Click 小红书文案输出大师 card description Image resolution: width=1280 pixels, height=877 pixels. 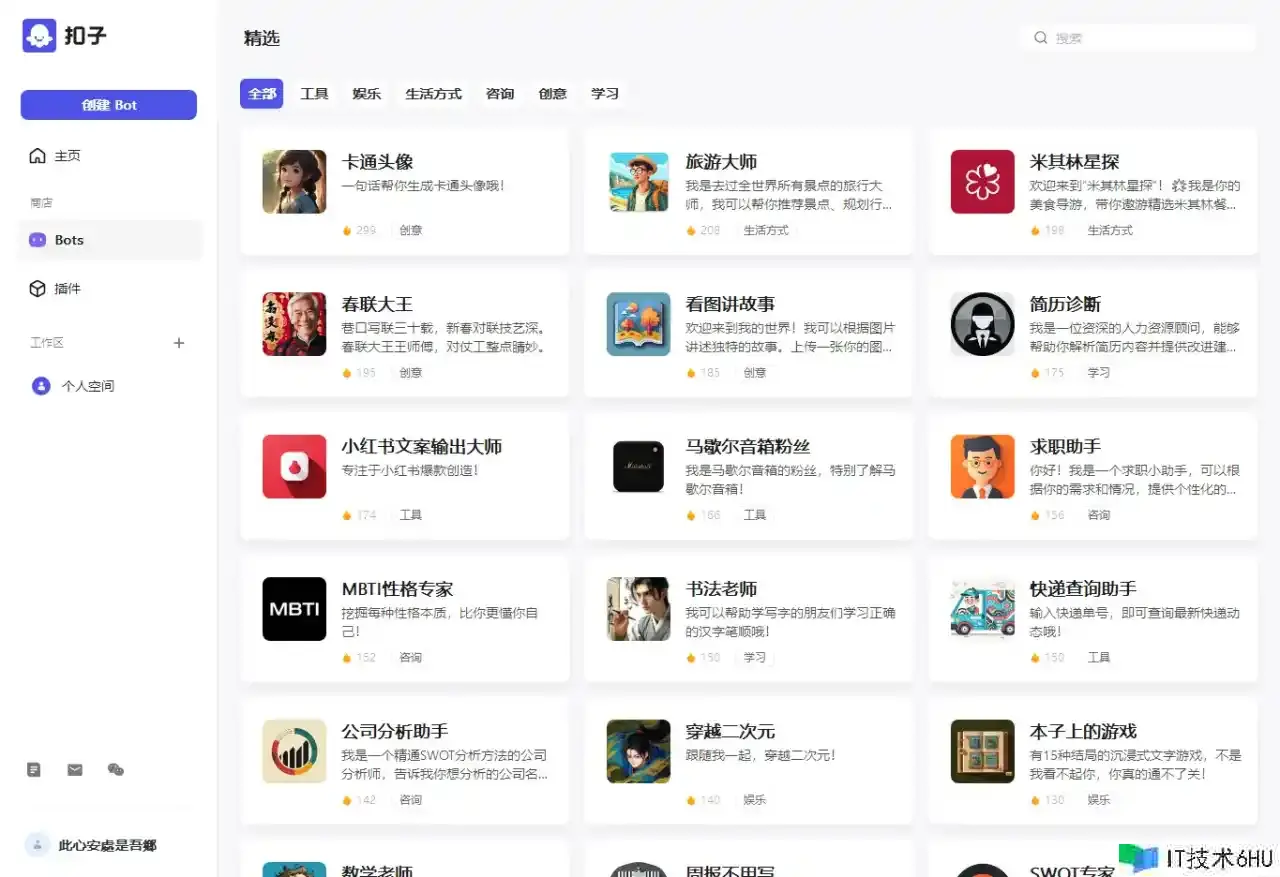coord(410,470)
